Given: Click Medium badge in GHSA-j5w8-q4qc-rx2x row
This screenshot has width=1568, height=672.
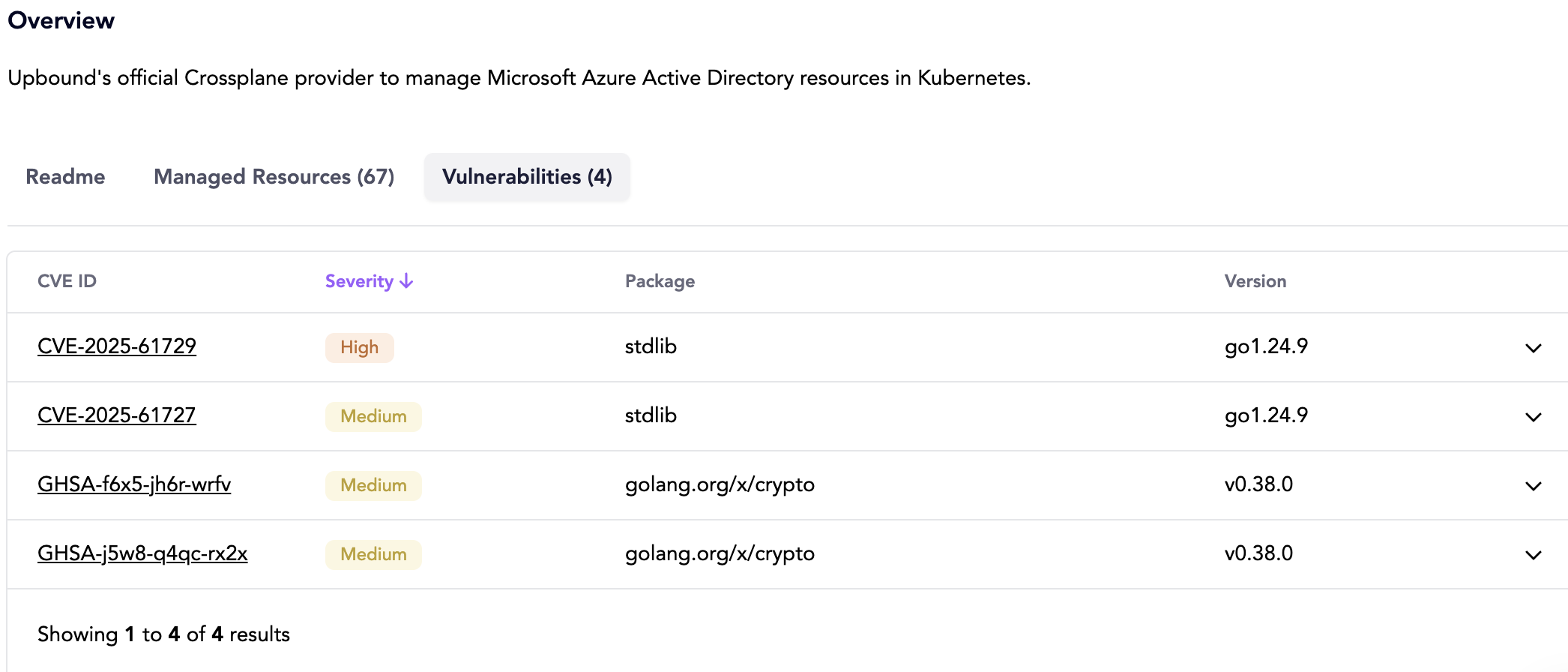Looking at the screenshot, I should pyautogui.click(x=373, y=555).
